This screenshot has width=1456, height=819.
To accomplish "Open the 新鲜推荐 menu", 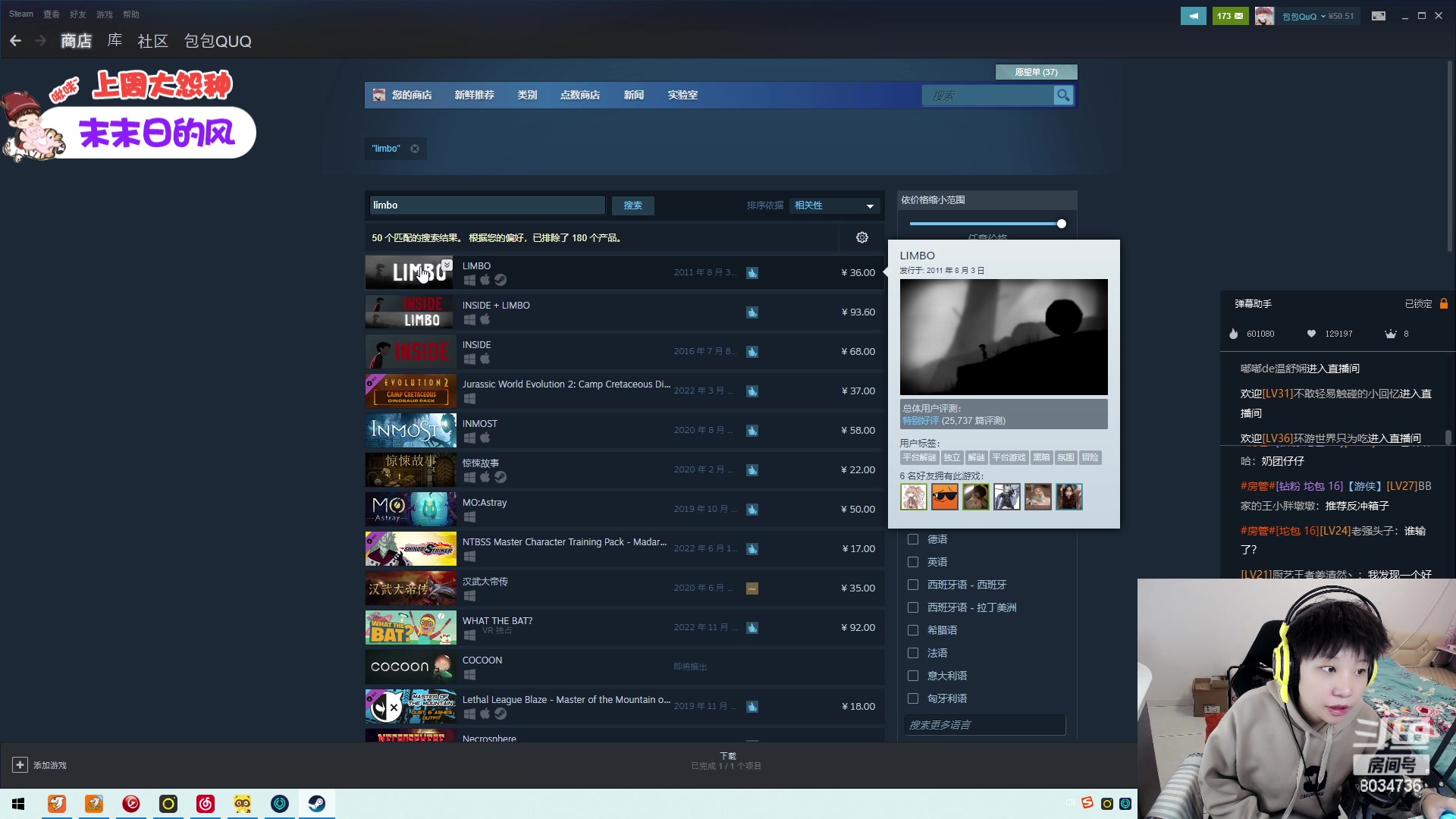I will tap(475, 96).
